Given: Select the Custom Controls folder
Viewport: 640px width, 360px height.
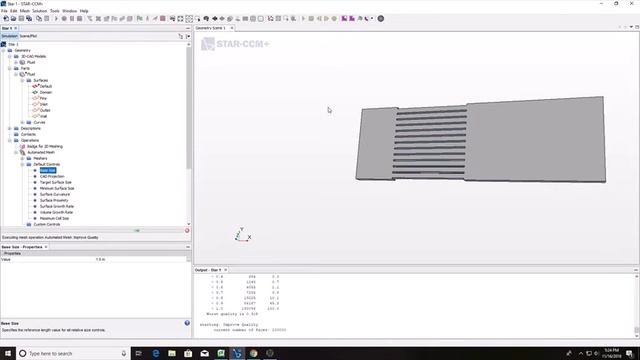Looking at the screenshot, I should point(47,224).
